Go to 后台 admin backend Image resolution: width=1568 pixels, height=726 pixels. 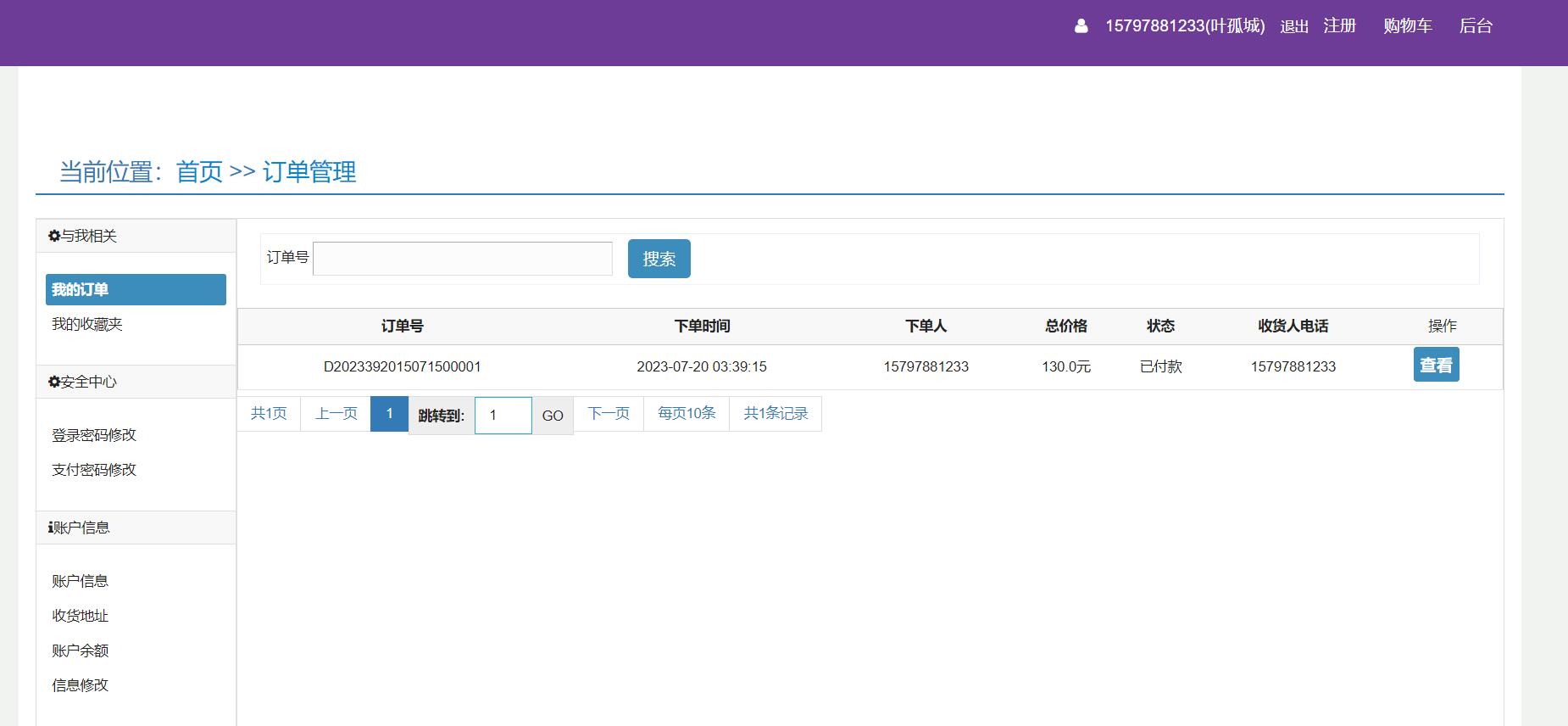pyautogui.click(x=1476, y=26)
